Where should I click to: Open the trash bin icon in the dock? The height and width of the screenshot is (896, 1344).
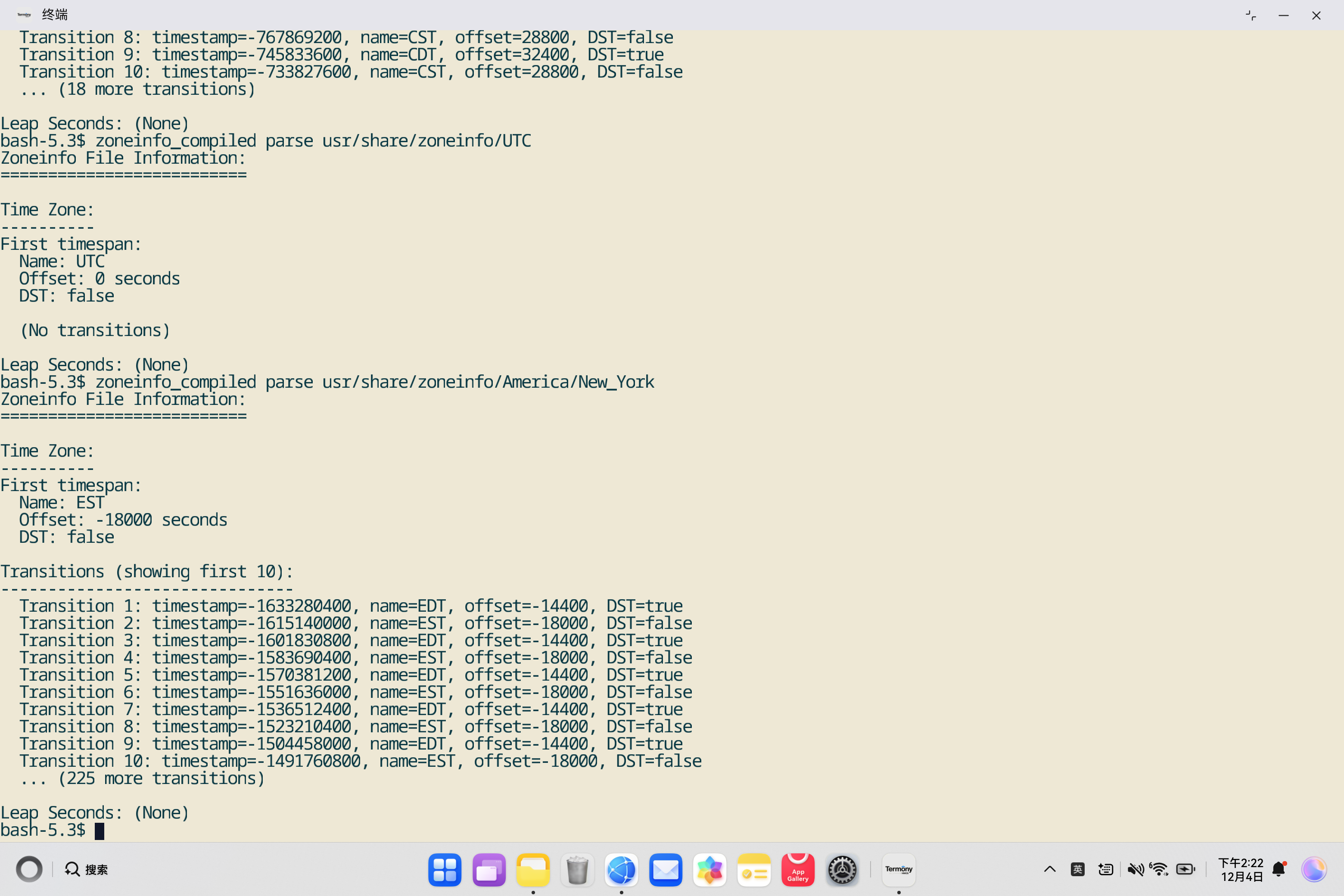tap(577, 870)
